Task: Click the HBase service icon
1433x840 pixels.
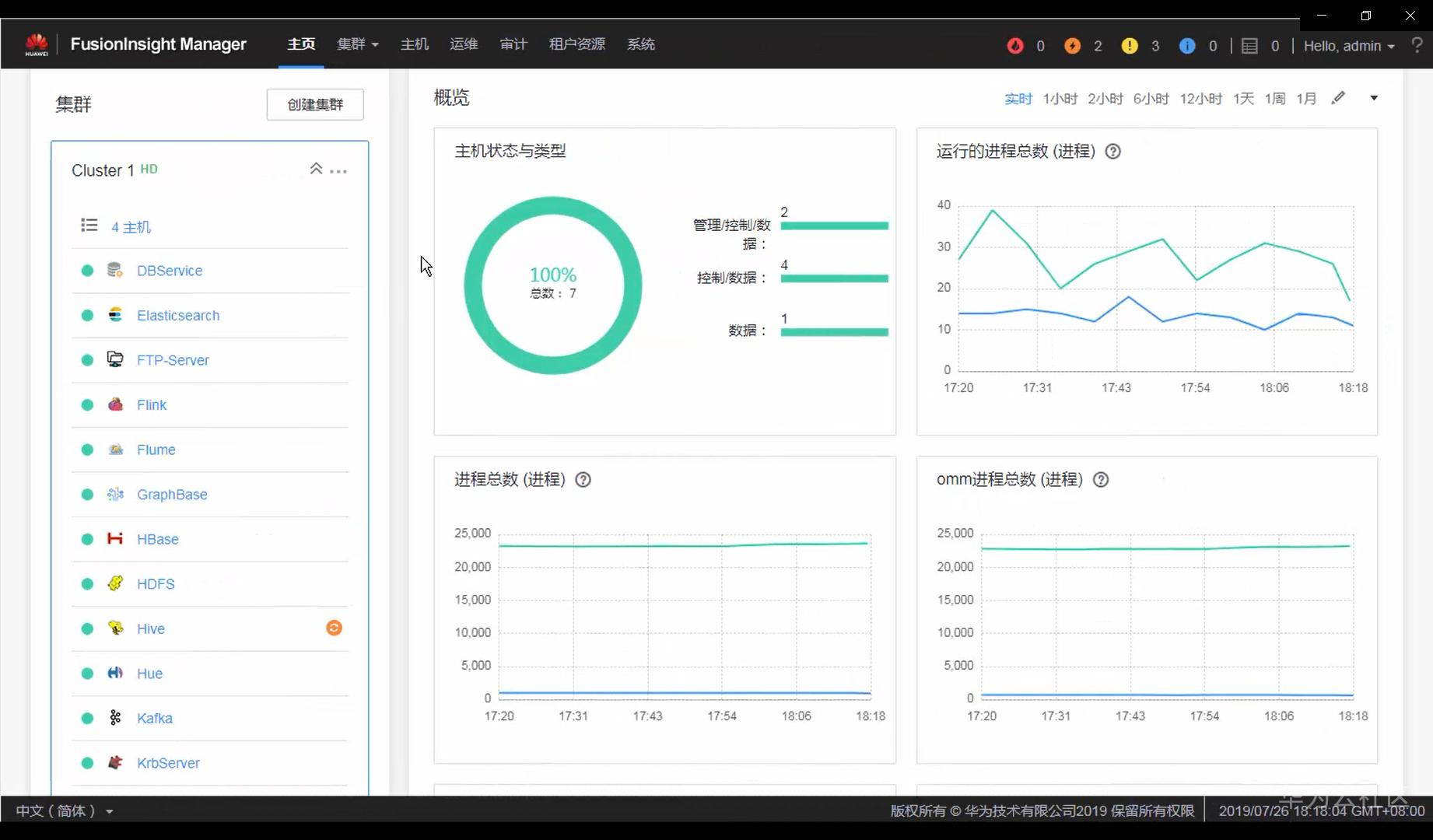Action: (115, 538)
